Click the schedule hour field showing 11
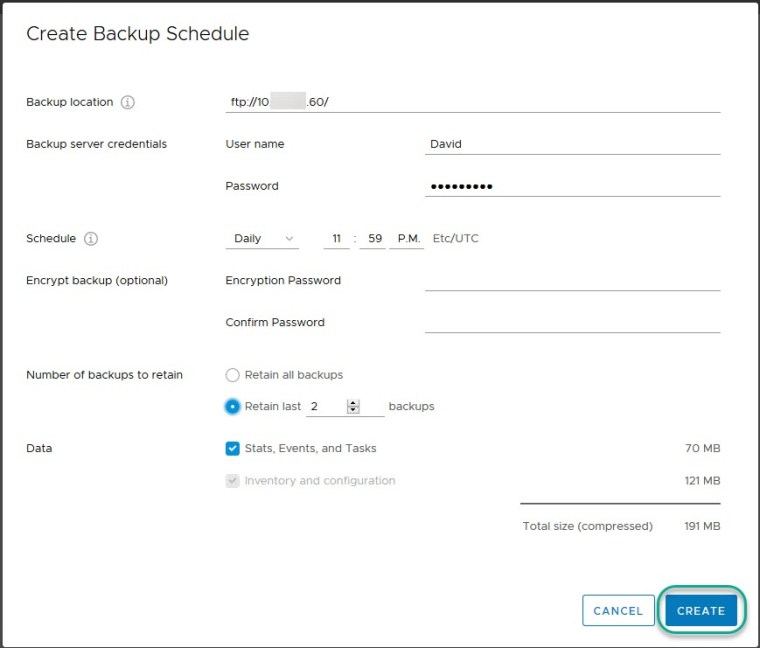Screen dimensions: 760x648 [336, 238]
